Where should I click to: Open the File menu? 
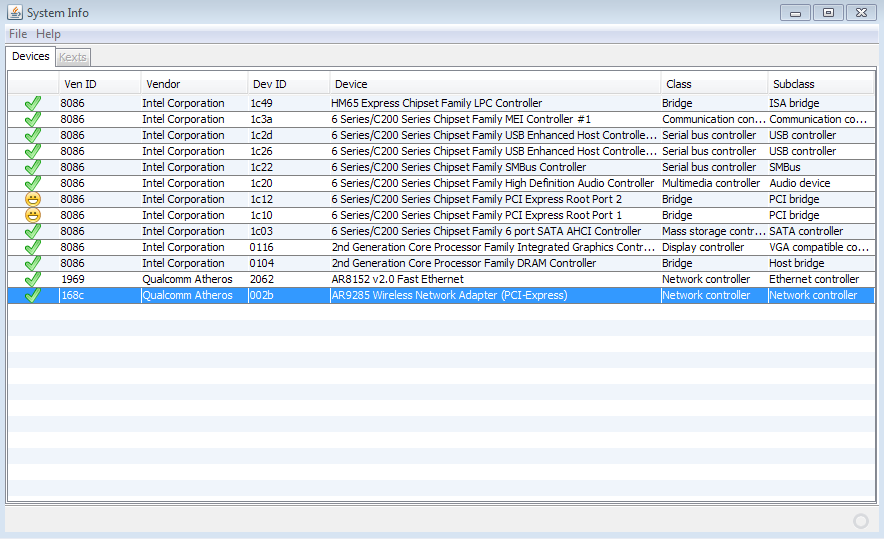tap(18, 34)
